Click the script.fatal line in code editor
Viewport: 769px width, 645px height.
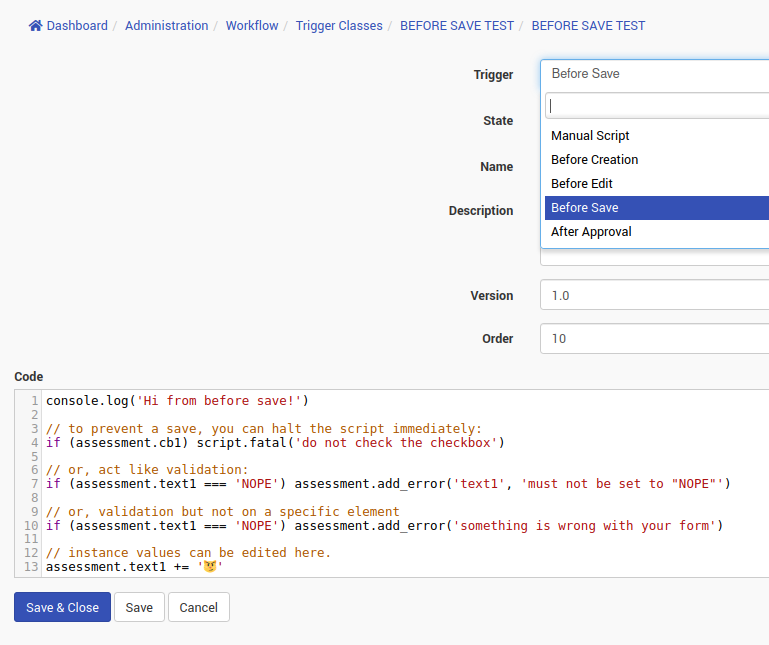coord(275,442)
